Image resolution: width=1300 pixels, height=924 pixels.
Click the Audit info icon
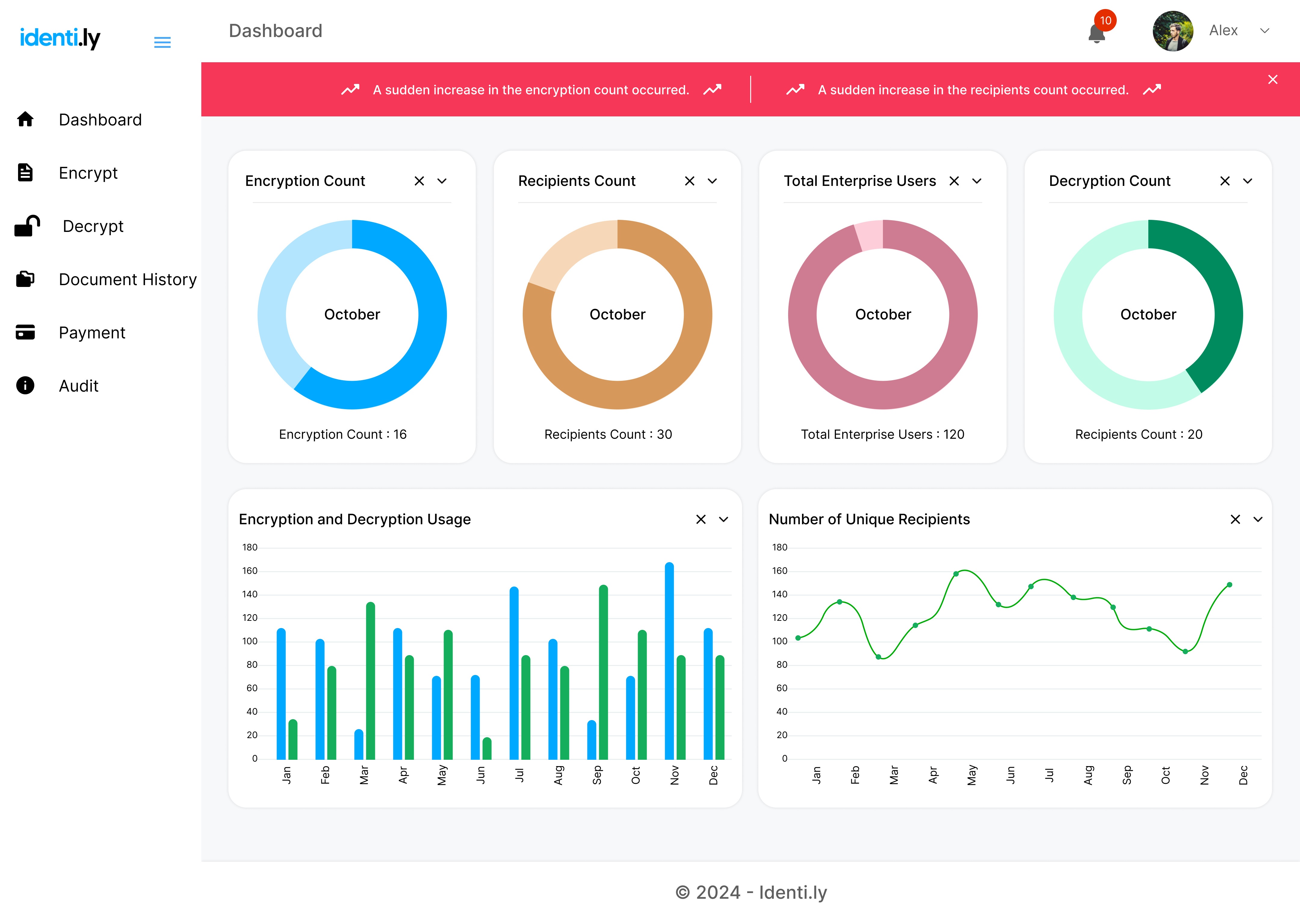coord(25,385)
